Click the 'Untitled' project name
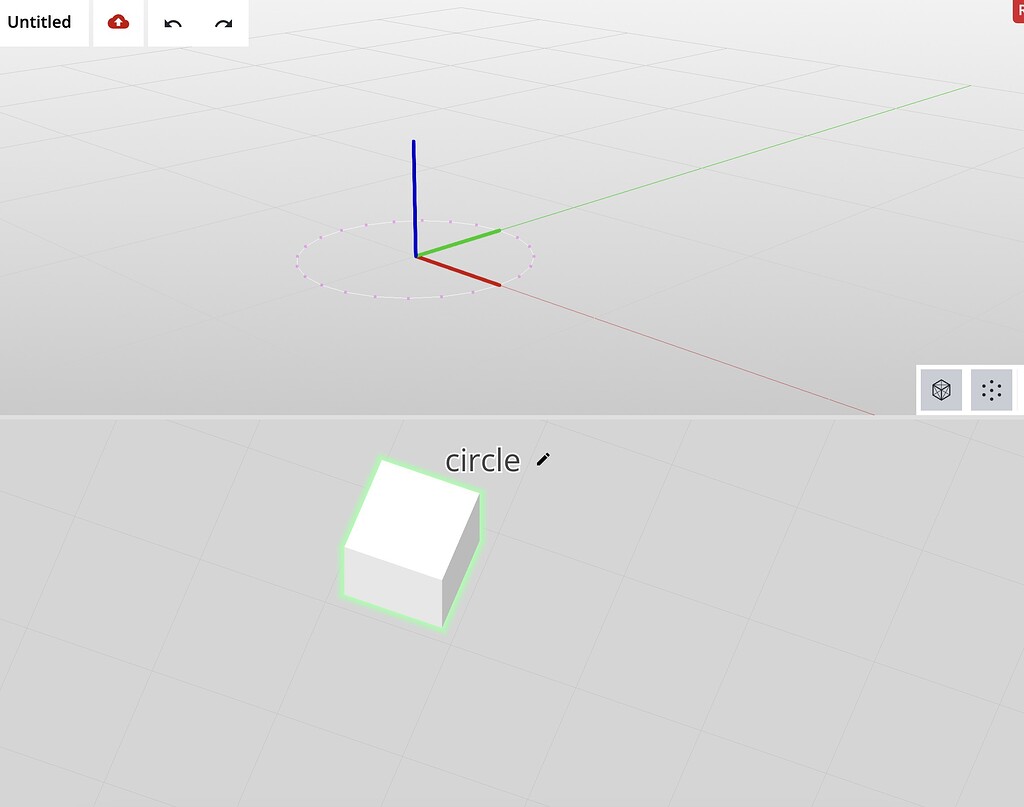Screen dimensions: 1024x807 [40, 22]
